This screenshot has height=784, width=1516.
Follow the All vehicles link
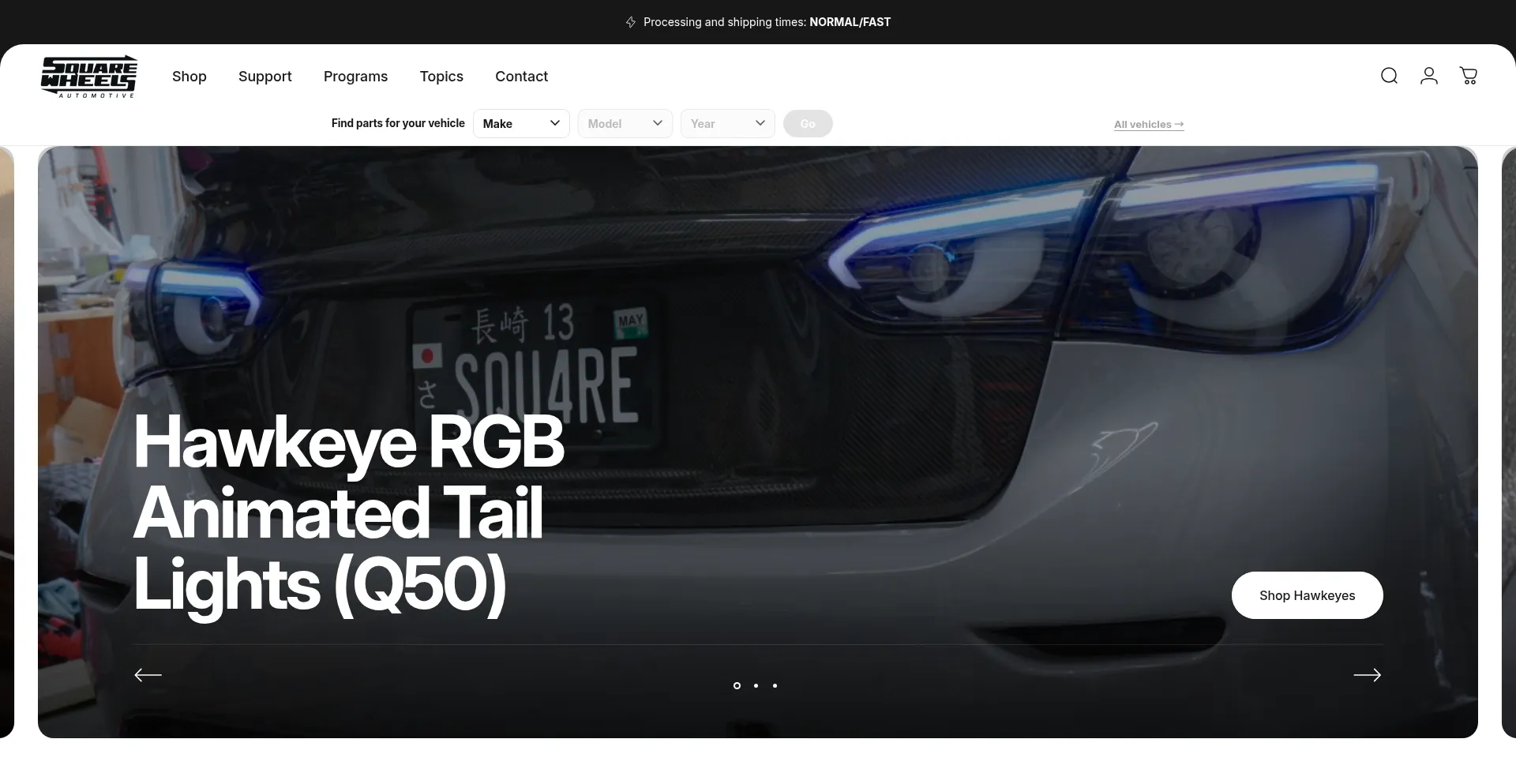click(1149, 124)
